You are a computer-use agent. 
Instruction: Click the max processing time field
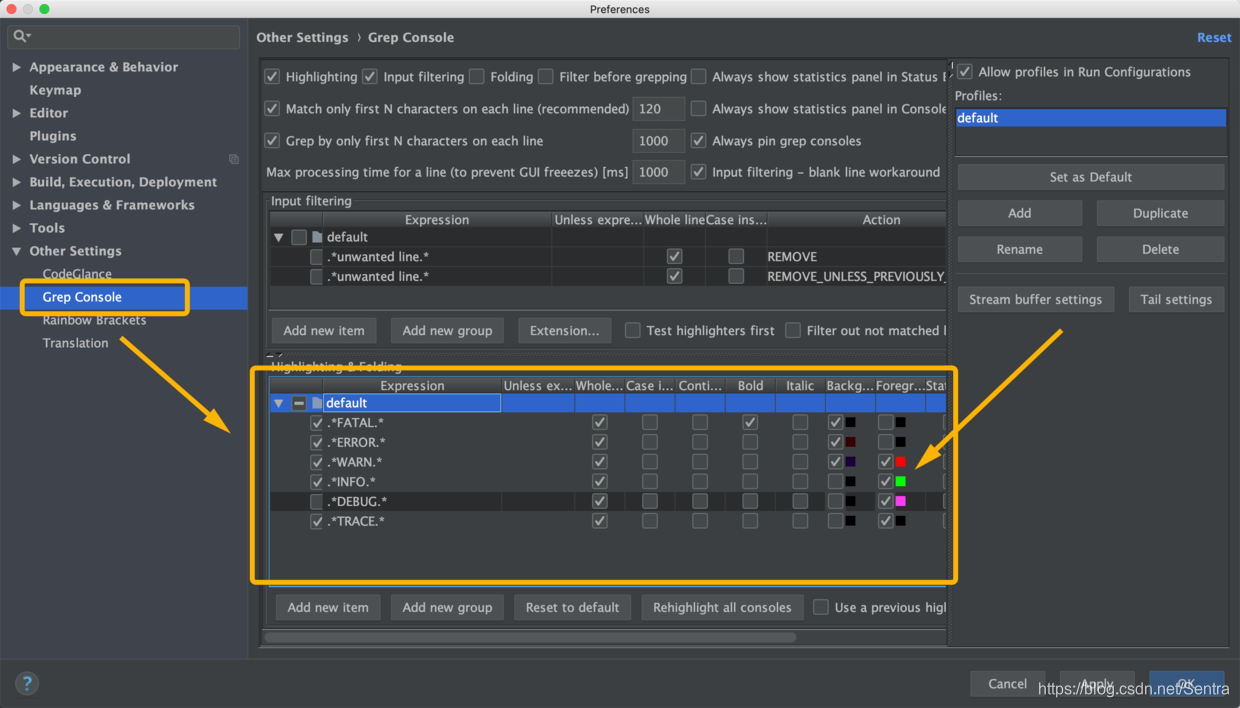[658, 172]
